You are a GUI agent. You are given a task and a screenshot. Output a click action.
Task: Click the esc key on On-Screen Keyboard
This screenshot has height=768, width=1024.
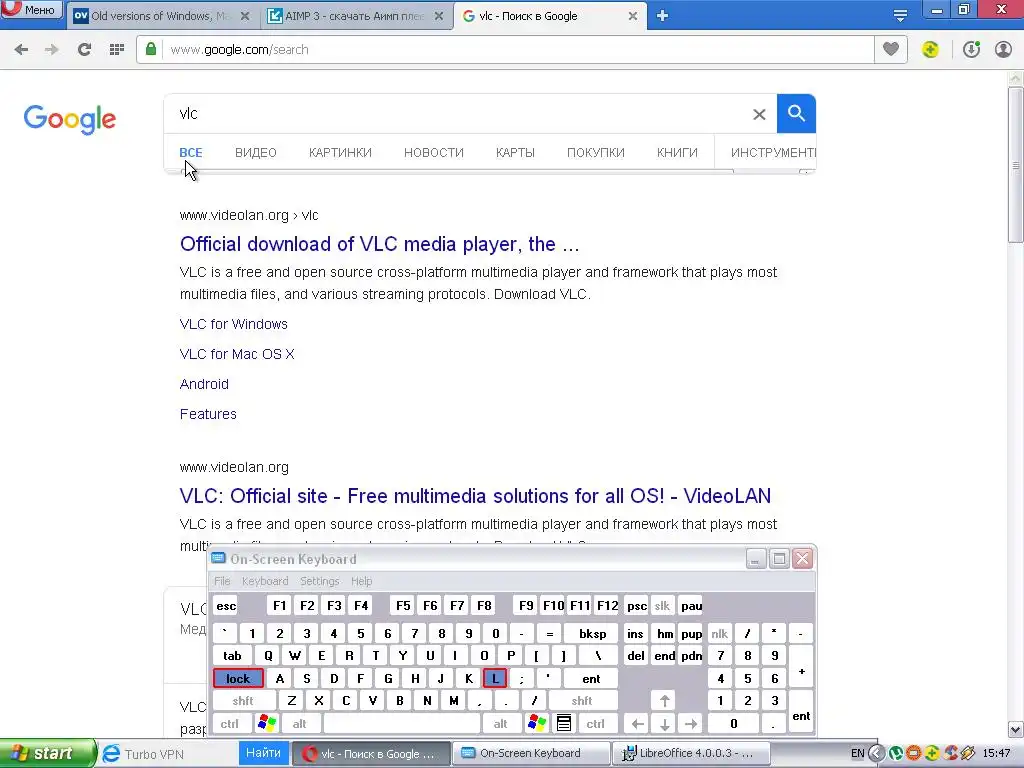pyautogui.click(x=226, y=605)
